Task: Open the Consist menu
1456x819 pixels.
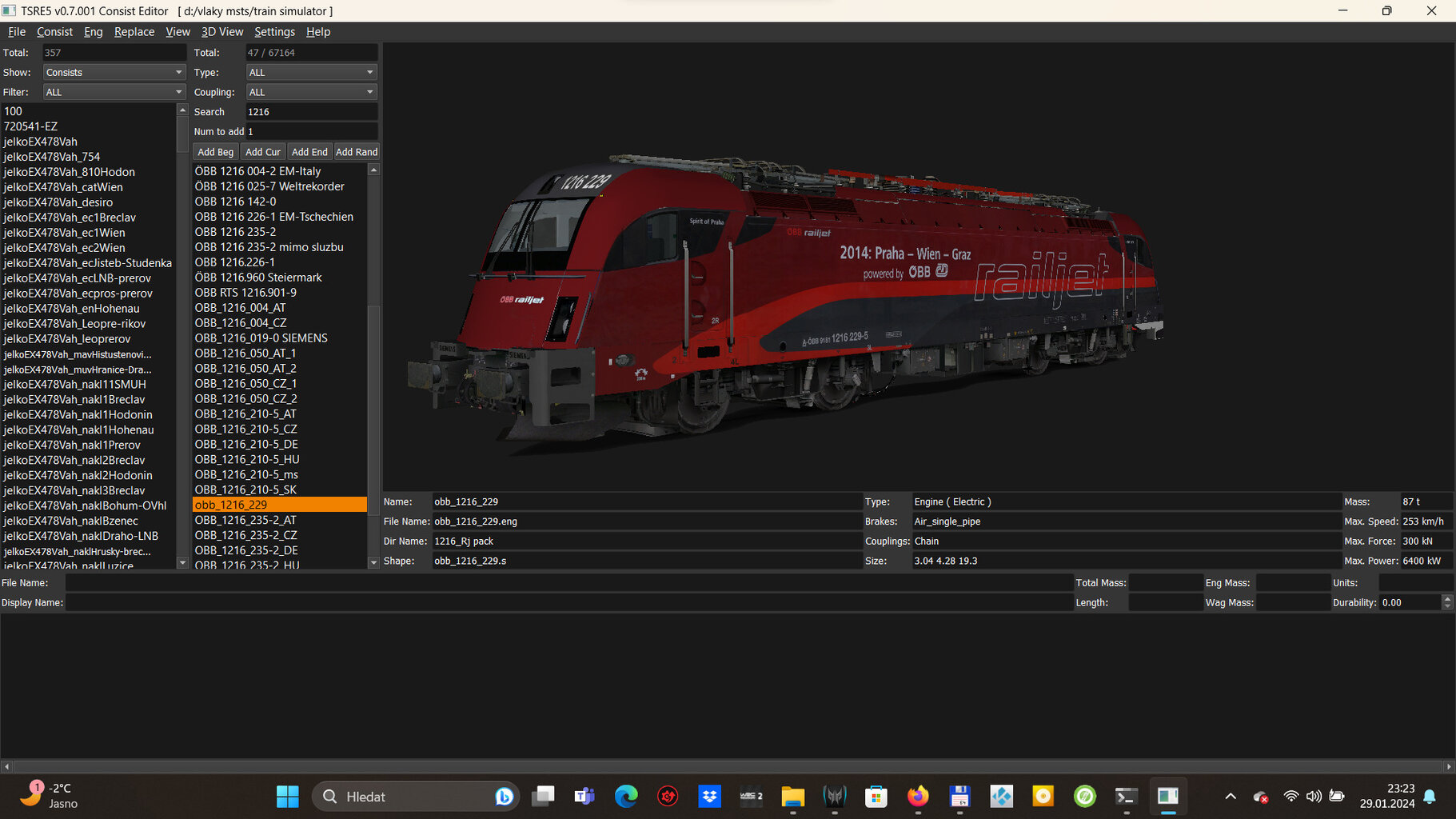Action: point(54,32)
